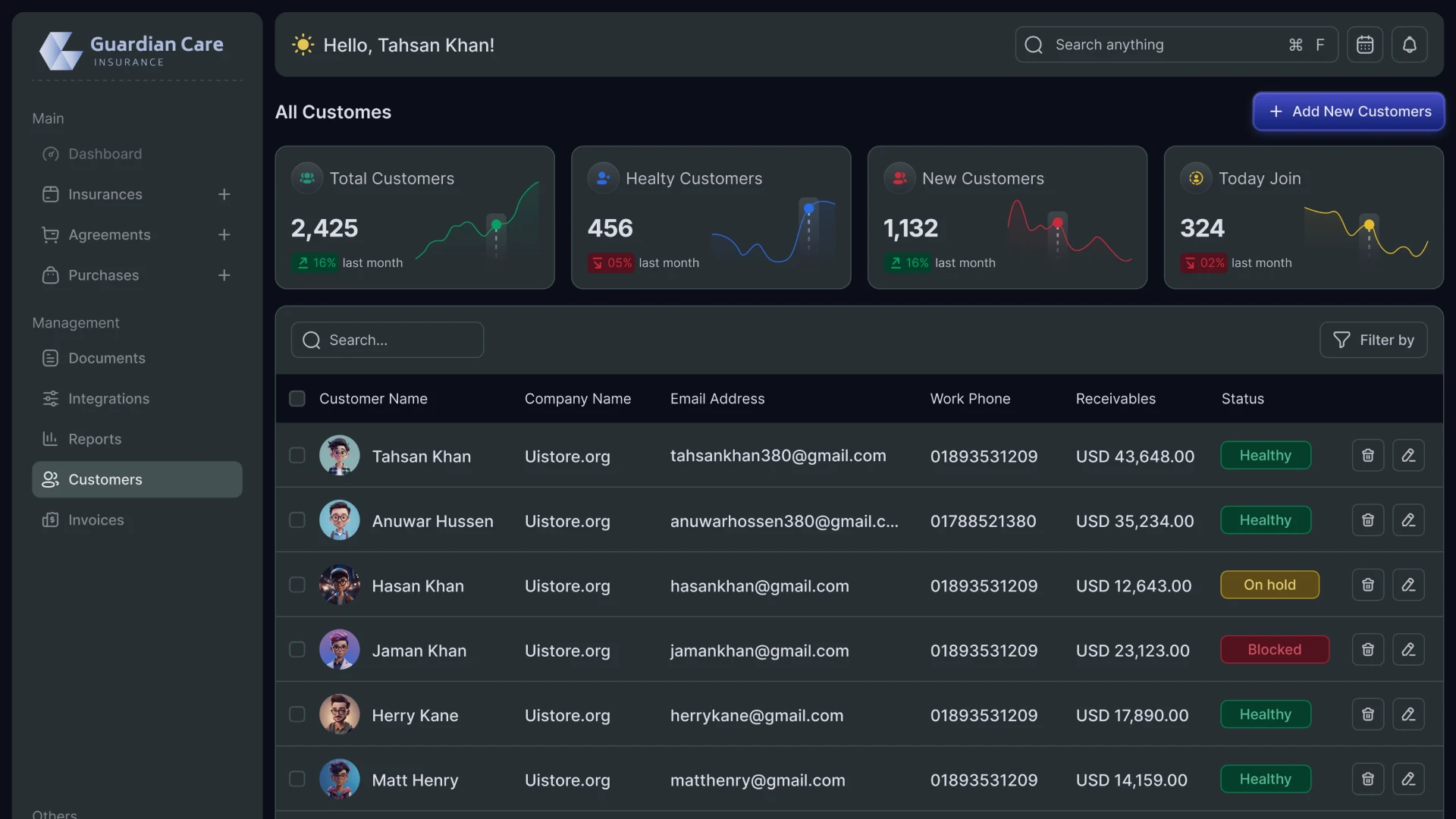Expand the Agreements section
The height and width of the screenshot is (819, 1456).
click(224, 235)
